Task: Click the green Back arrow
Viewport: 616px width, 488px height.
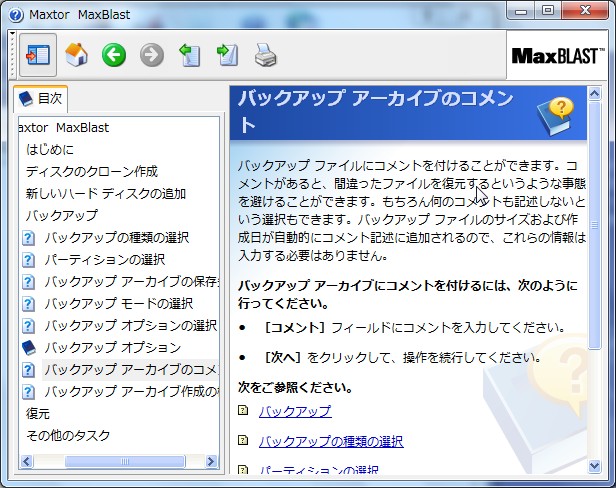Action: click(114, 55)
